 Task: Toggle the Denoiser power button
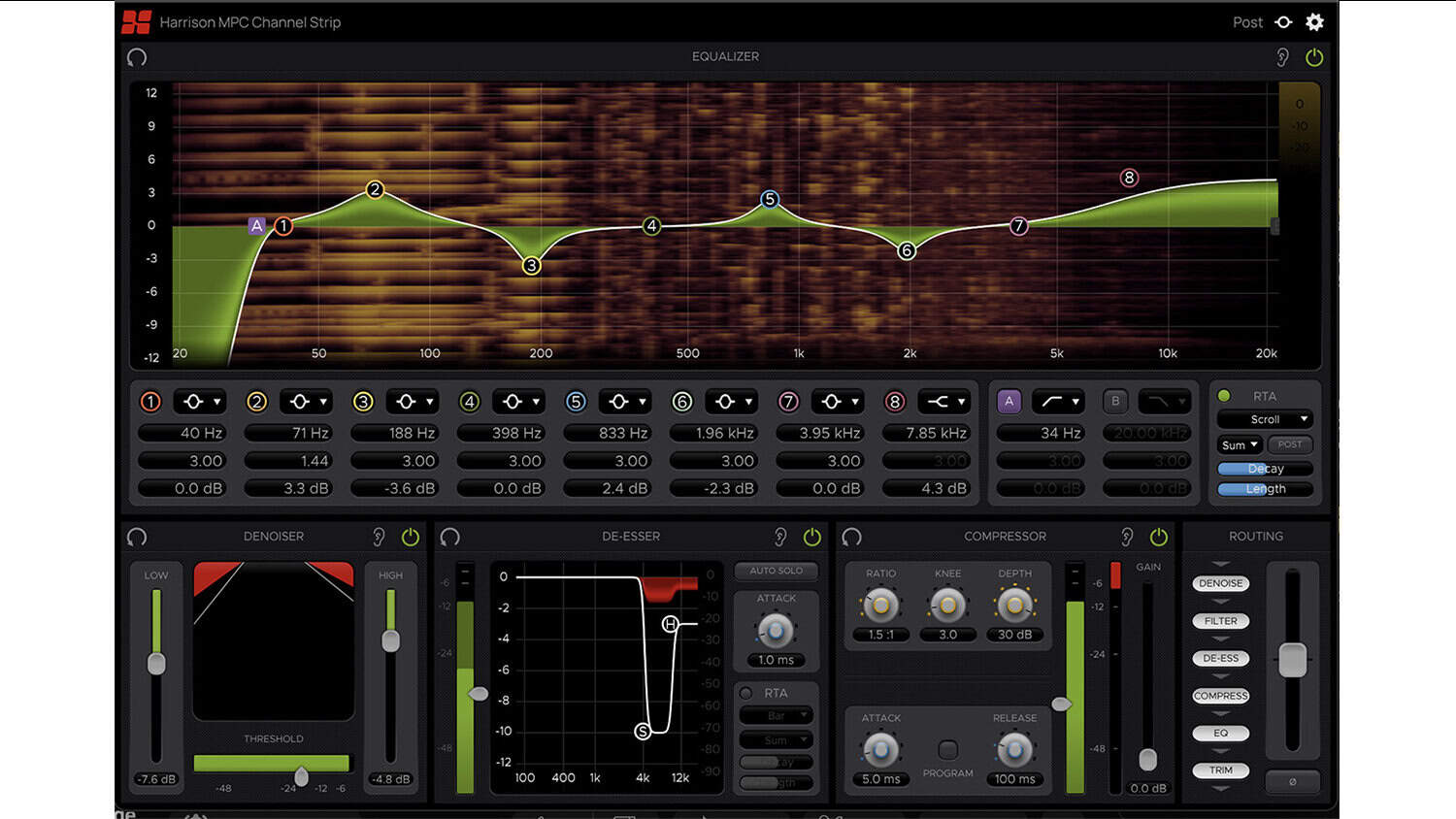coord(411,537)
